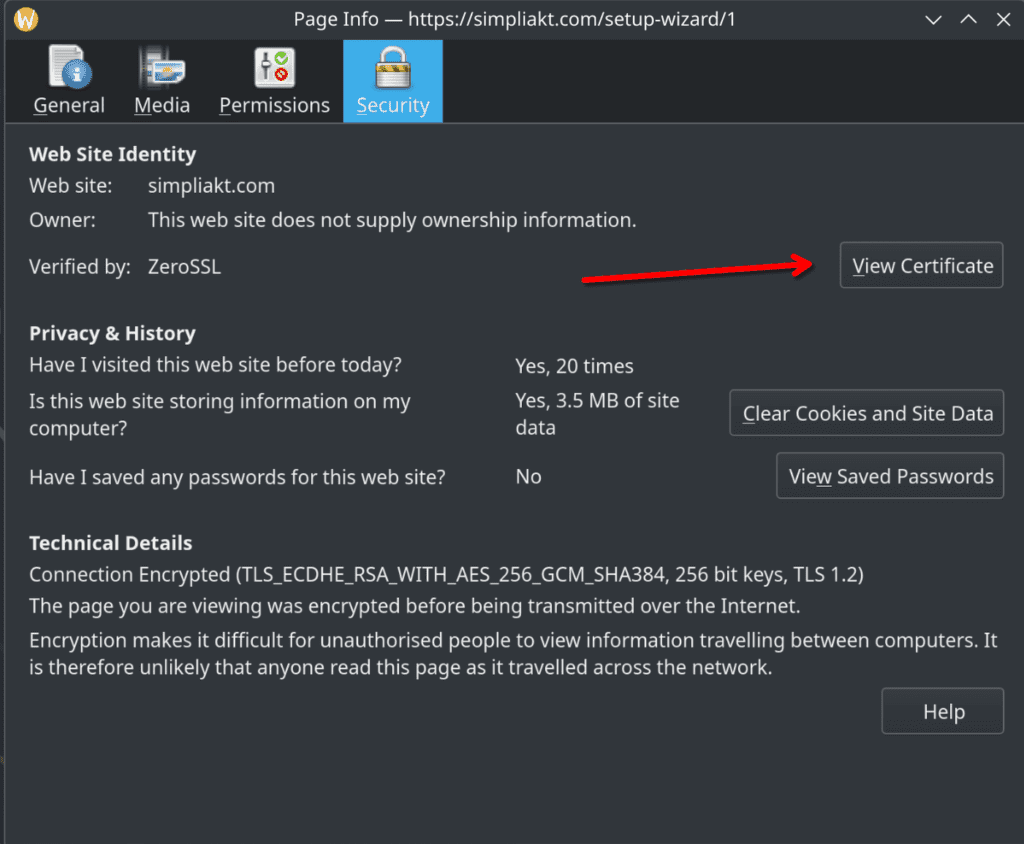Click the Page Info title bar text

click(514, 19)
